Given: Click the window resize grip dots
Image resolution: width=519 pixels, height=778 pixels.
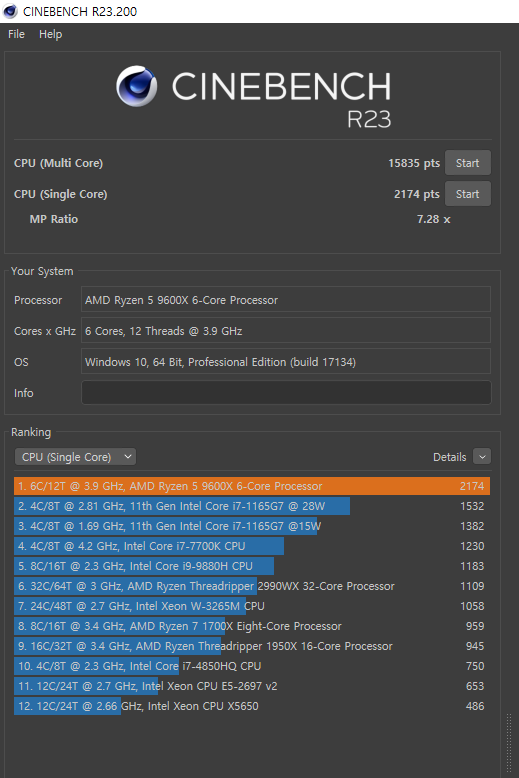Looking at the screenshot, I should pos(509,743).
